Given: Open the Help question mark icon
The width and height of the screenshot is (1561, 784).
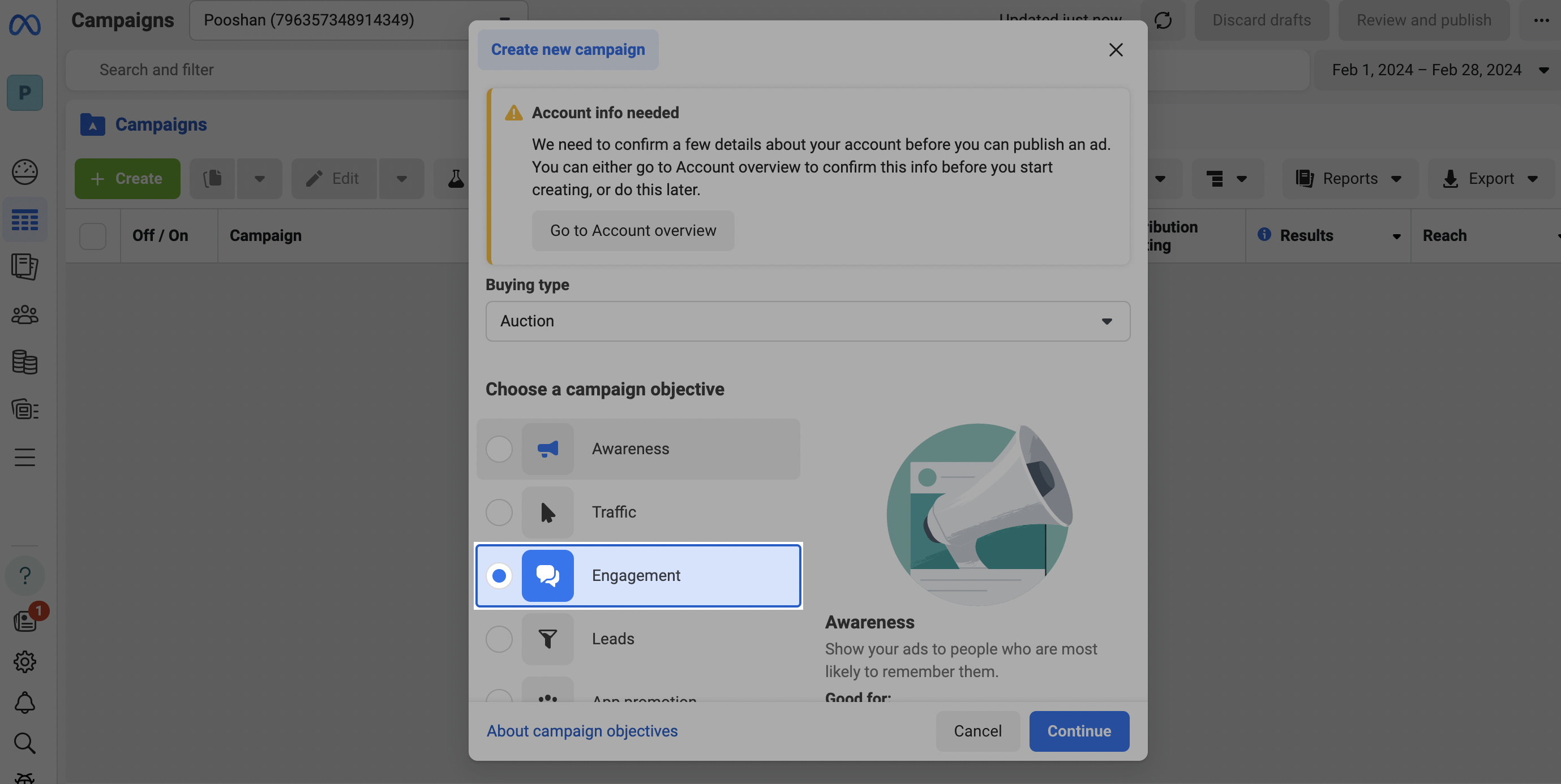Looking at the screenshot, I should 25,575.
